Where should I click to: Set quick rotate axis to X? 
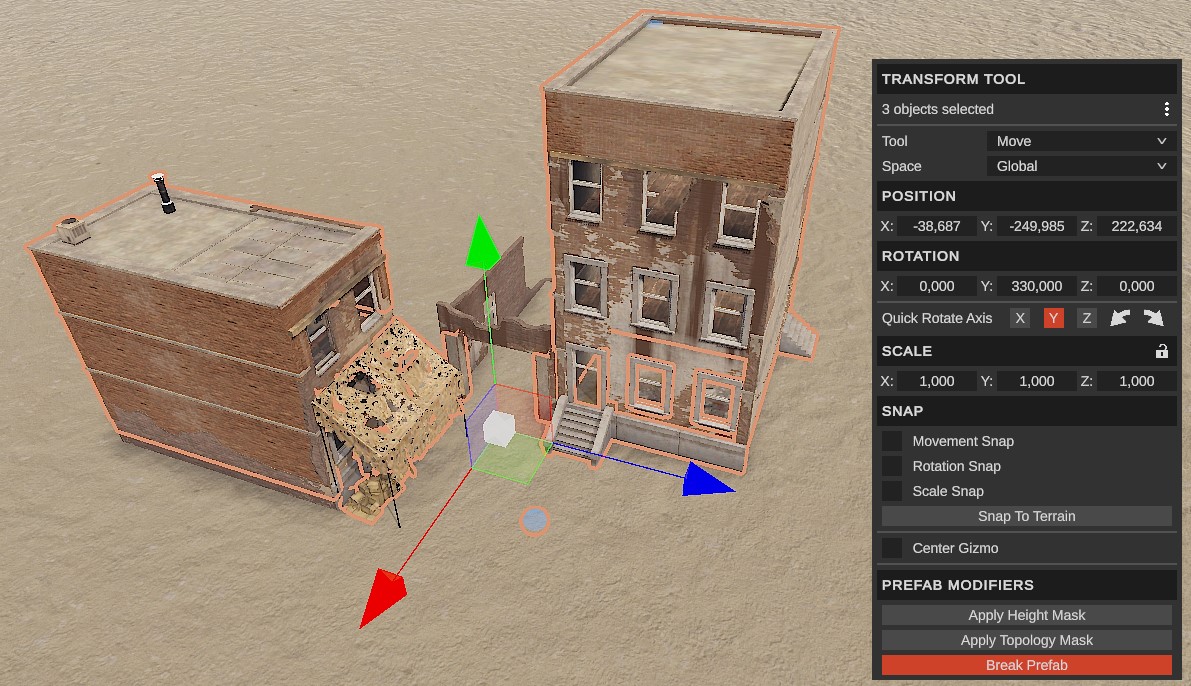[1019, 318]
